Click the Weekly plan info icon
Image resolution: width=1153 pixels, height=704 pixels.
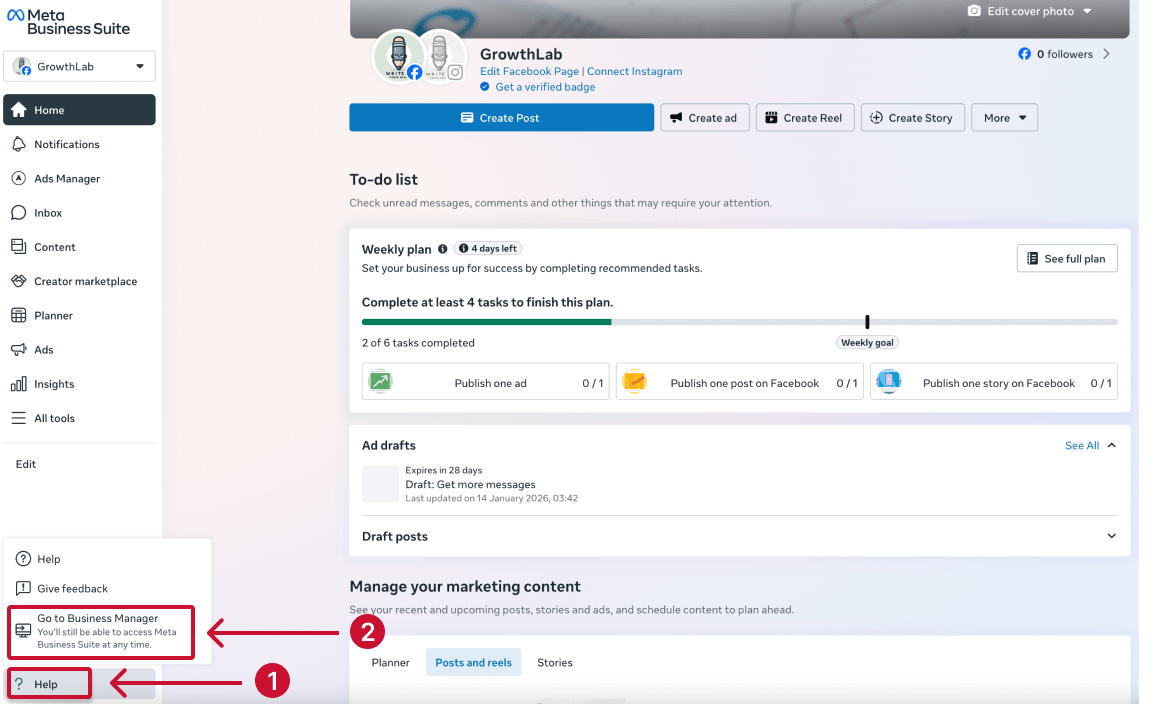[443, 249]
